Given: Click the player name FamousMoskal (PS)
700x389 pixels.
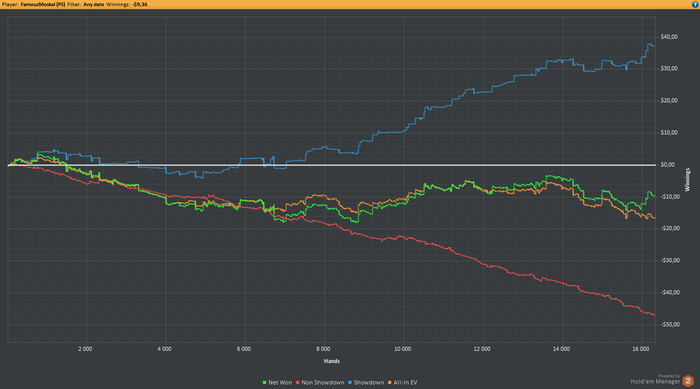Looking at the screenshot, I should (43, 4).
